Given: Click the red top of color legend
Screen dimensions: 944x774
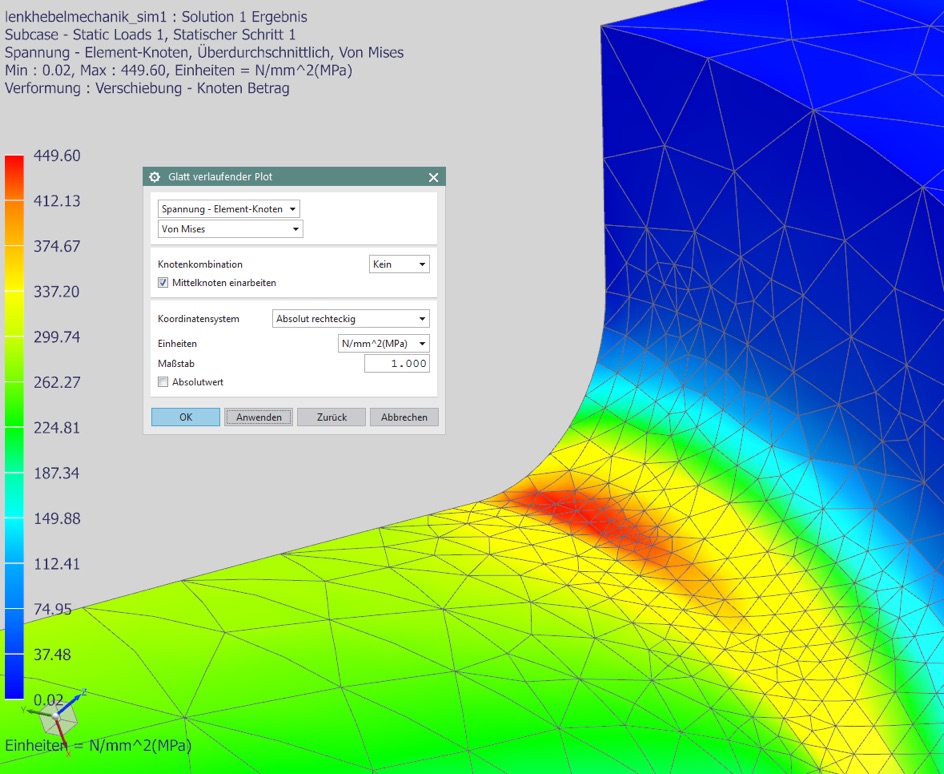Looking at the screenshot, I should coord(14,166).
